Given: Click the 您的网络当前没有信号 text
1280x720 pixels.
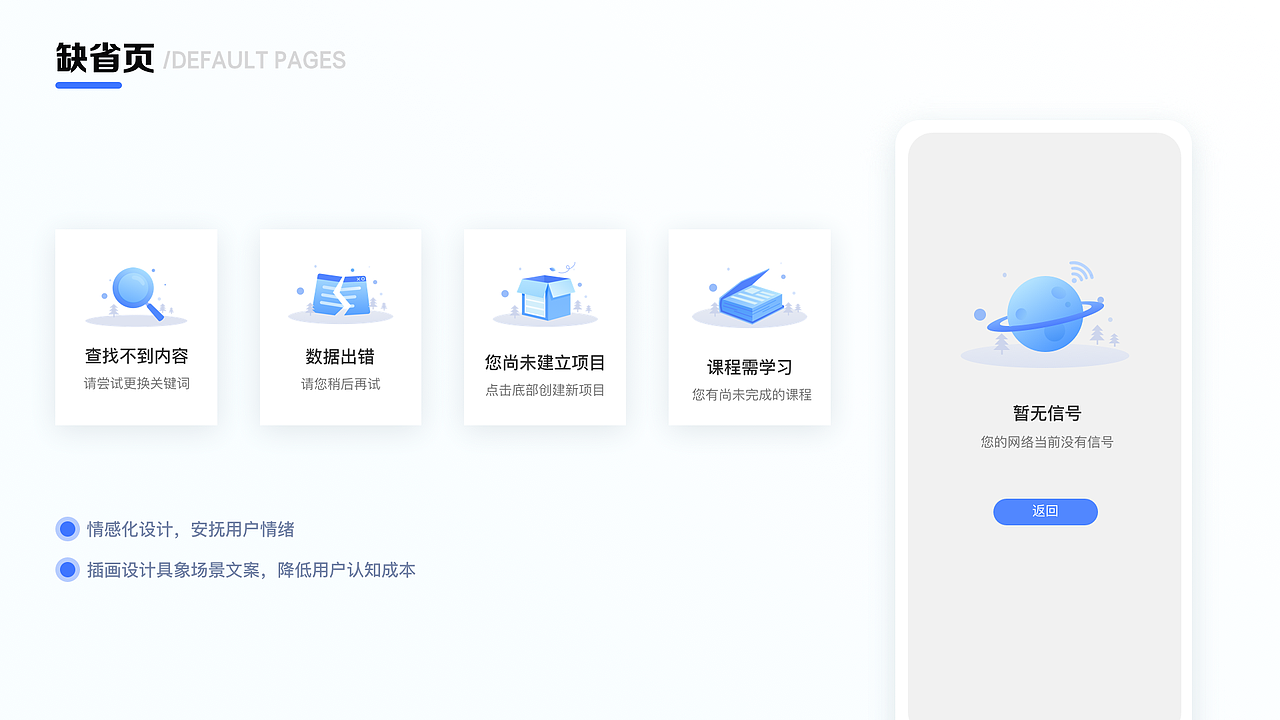Looking at the screenshot, I should (1047, 442).
